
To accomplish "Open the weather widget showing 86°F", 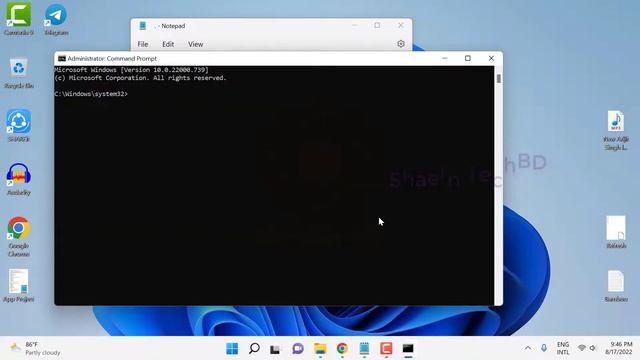I will point(35,348).
